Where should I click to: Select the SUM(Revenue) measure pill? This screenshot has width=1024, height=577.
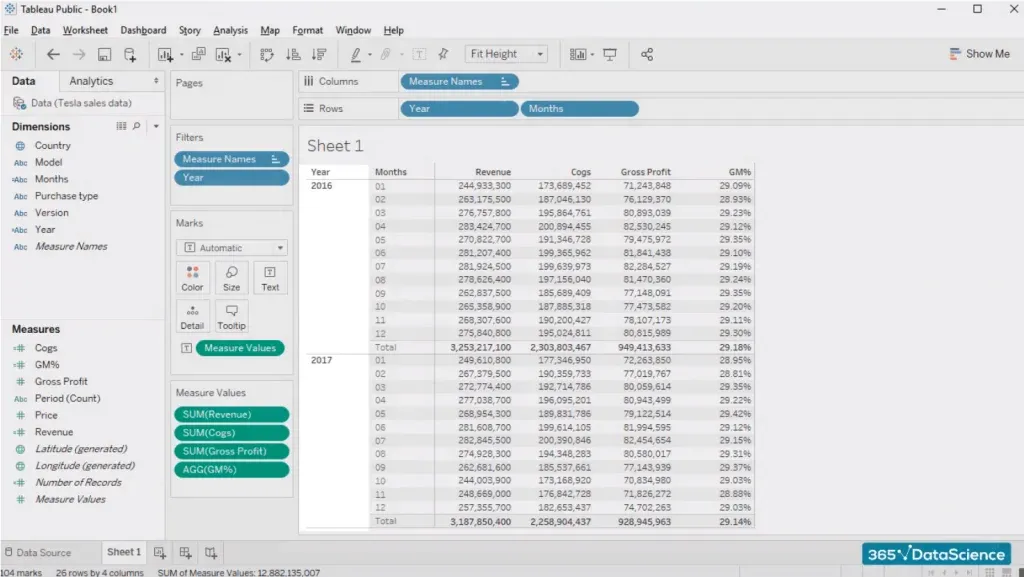(x=232, y=415)
